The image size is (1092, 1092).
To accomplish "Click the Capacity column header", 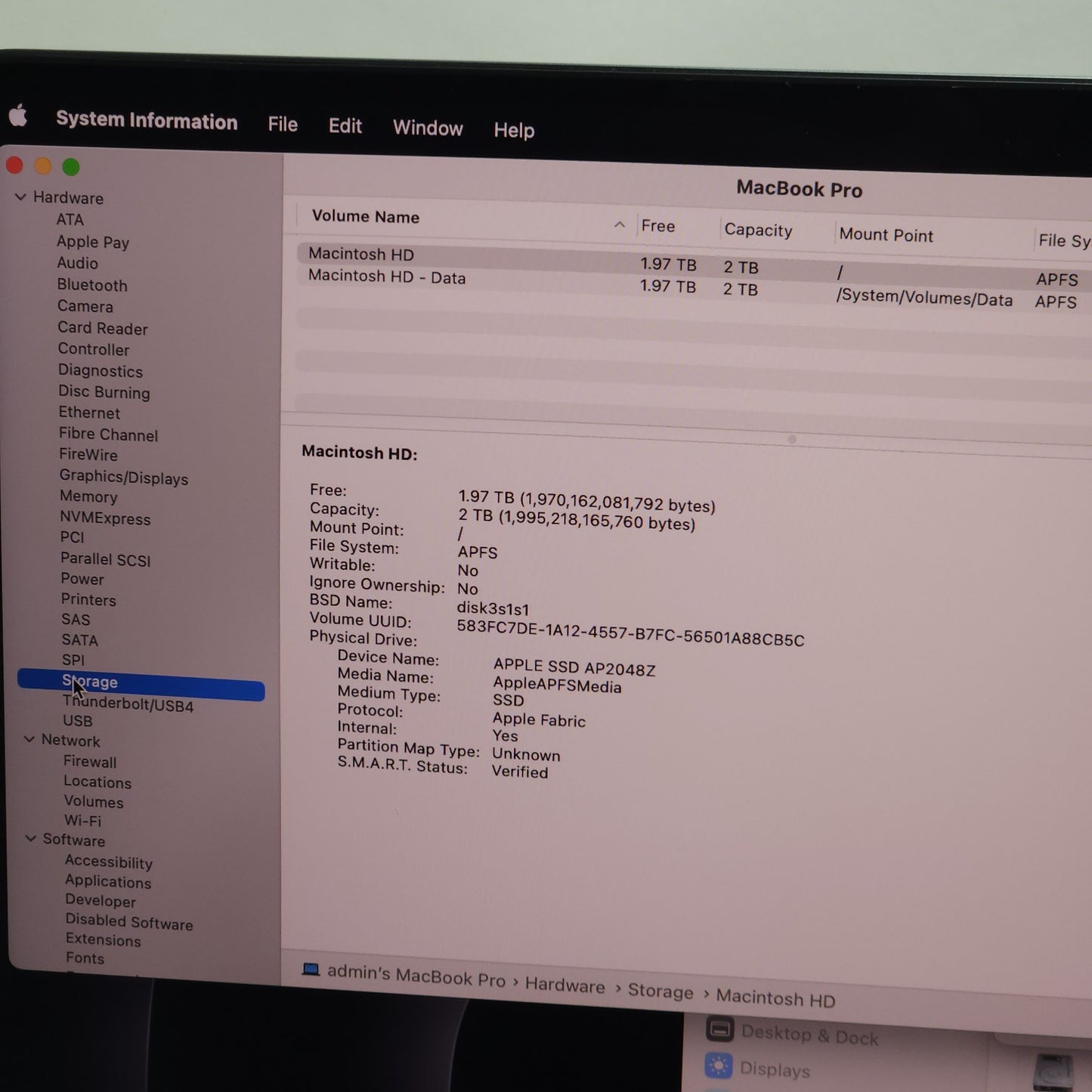I will coord(758,230).
